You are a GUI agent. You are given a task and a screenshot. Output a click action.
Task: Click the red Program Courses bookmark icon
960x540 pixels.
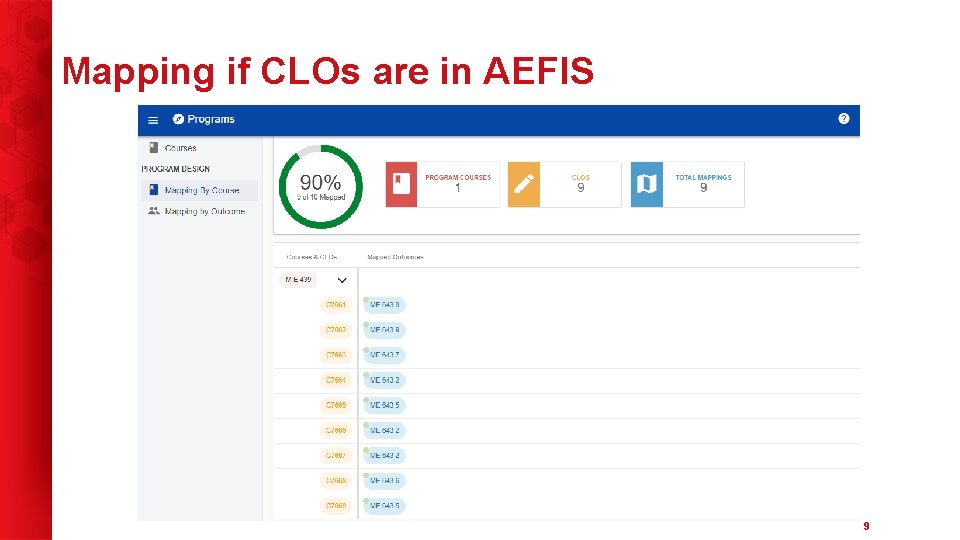pos(401,184)
